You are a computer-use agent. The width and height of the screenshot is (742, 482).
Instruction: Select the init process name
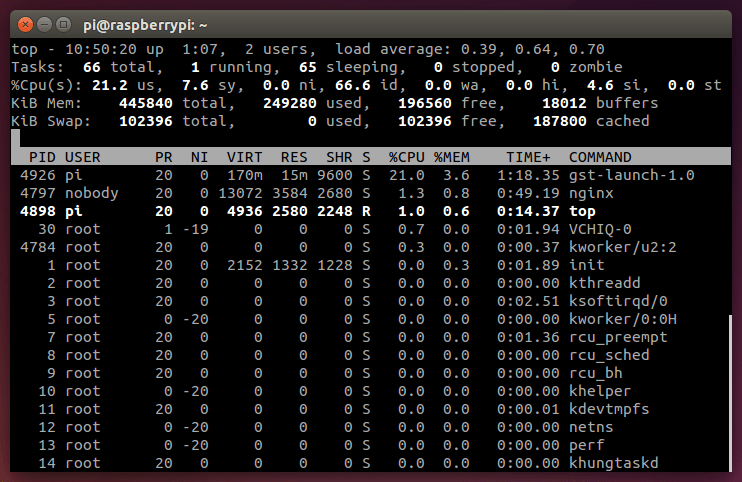587,265
